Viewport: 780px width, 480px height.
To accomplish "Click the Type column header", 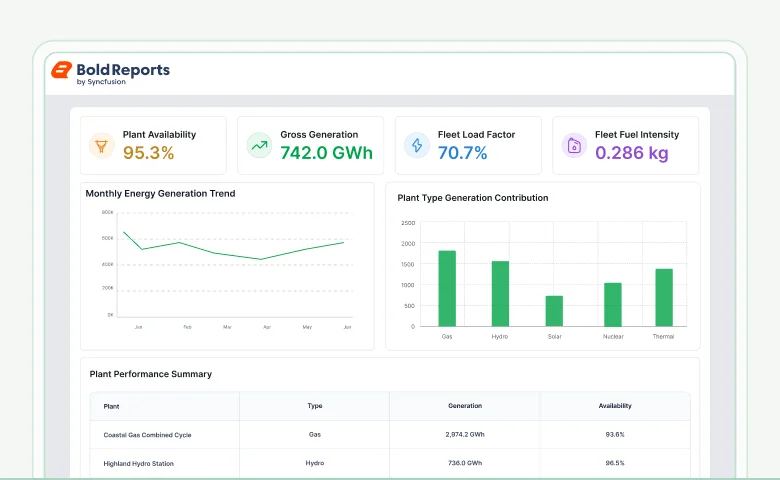I will click(315, 406).
